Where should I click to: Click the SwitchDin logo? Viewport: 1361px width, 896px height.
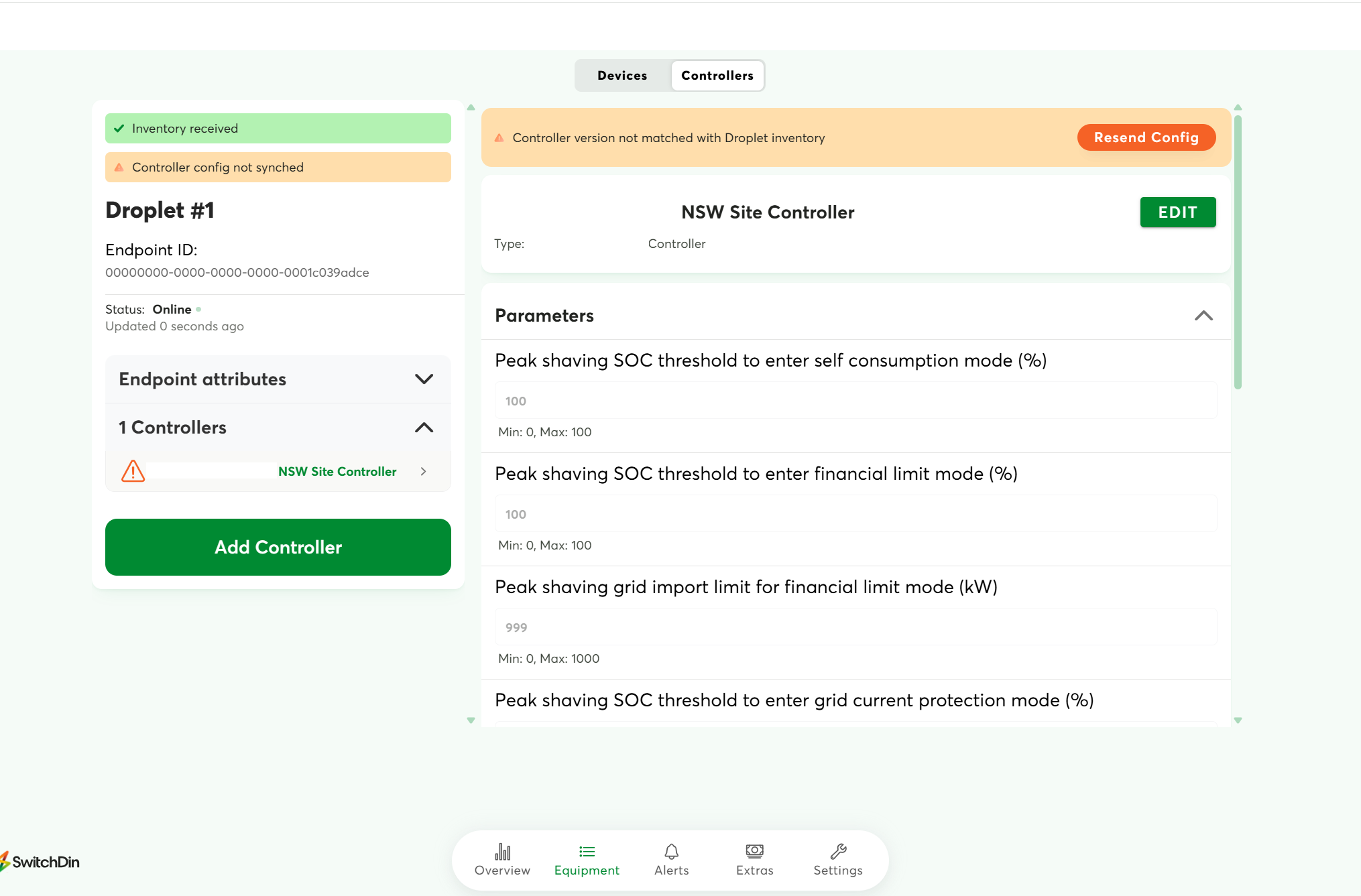point(40,862)
